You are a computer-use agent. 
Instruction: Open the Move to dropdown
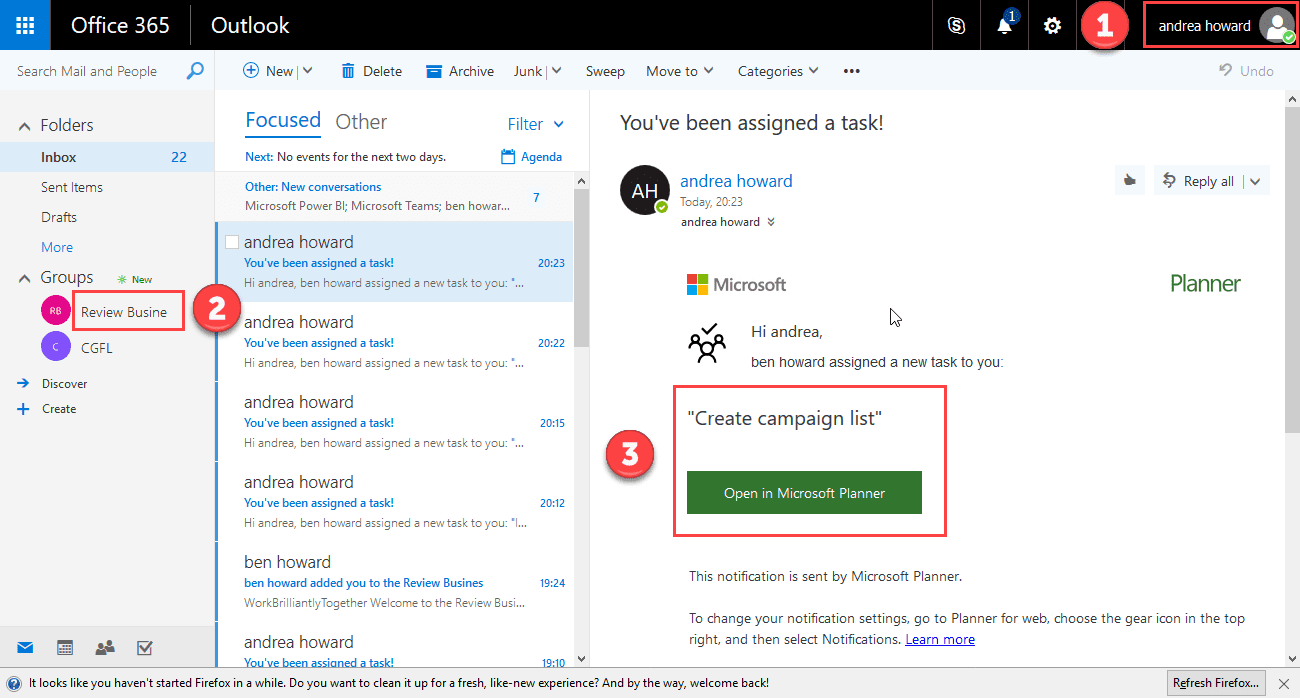(680, 71)
